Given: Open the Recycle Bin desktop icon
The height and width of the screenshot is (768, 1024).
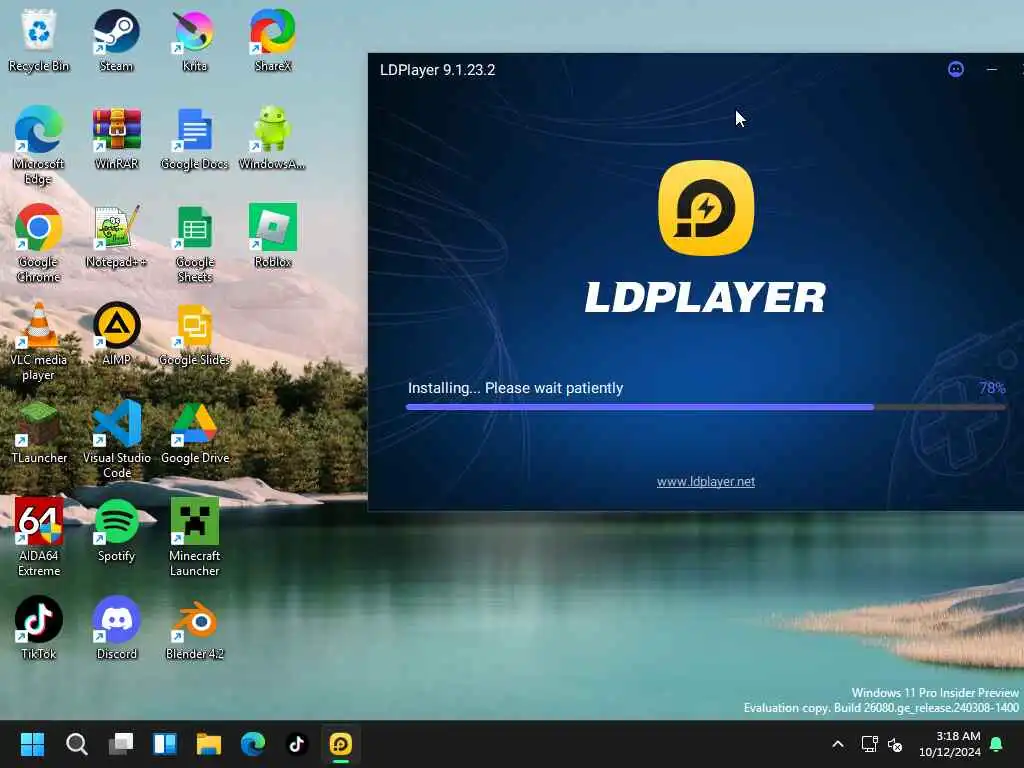Looking at the screenshot, I should pyautogui.click(x=39, y=40).
